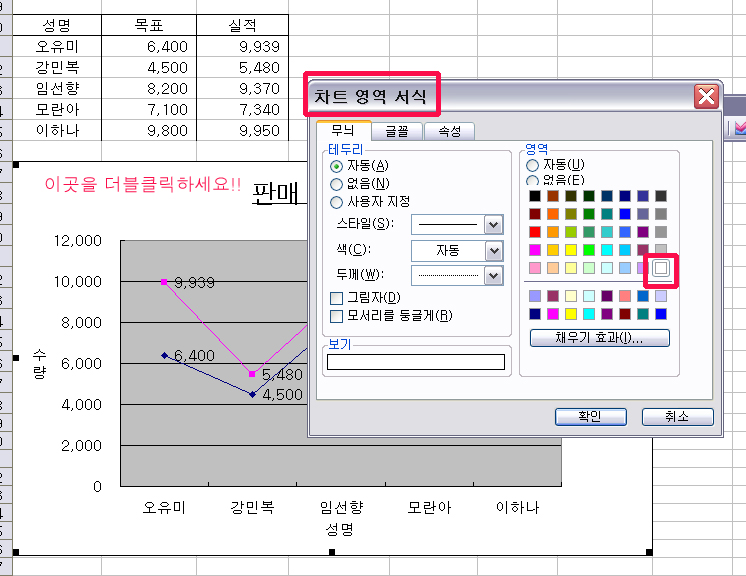Select the tan color swatch
Screen dimensions: 746x576
[x=553, y=268]
